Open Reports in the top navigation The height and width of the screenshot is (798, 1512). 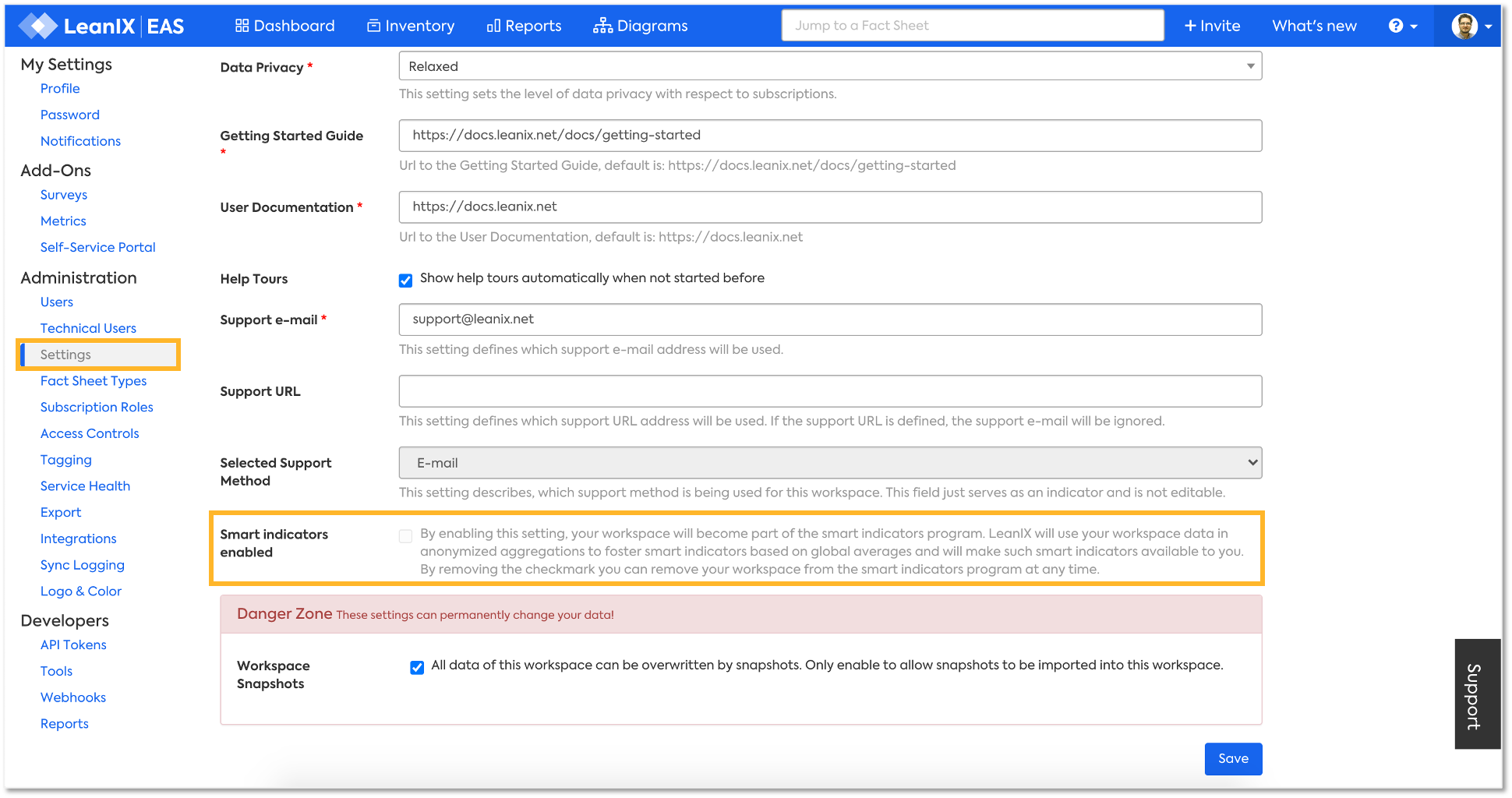click(524, 26)
